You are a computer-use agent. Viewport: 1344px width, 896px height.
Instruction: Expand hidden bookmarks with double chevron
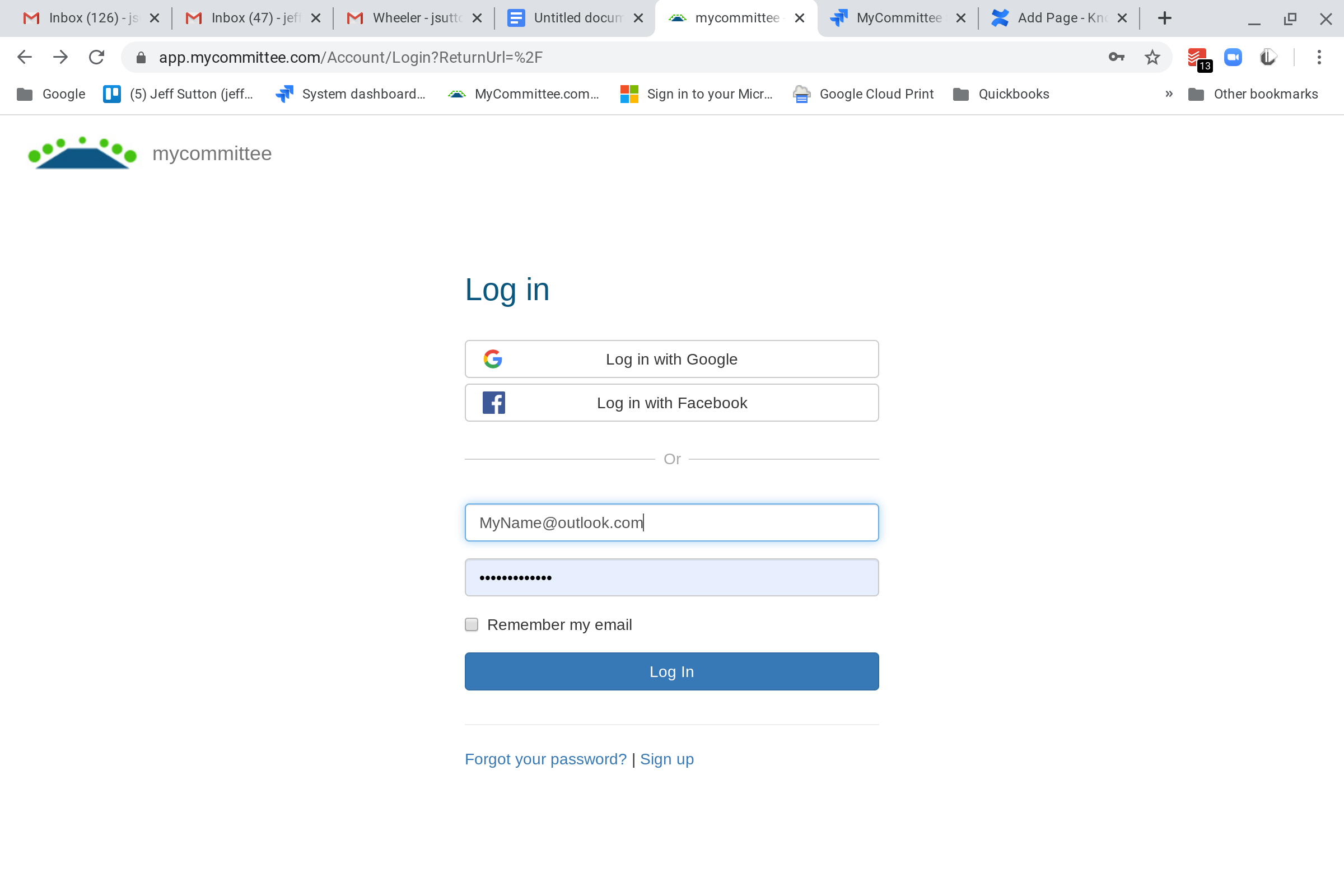pyautogui.click(x=1169, y=94)
